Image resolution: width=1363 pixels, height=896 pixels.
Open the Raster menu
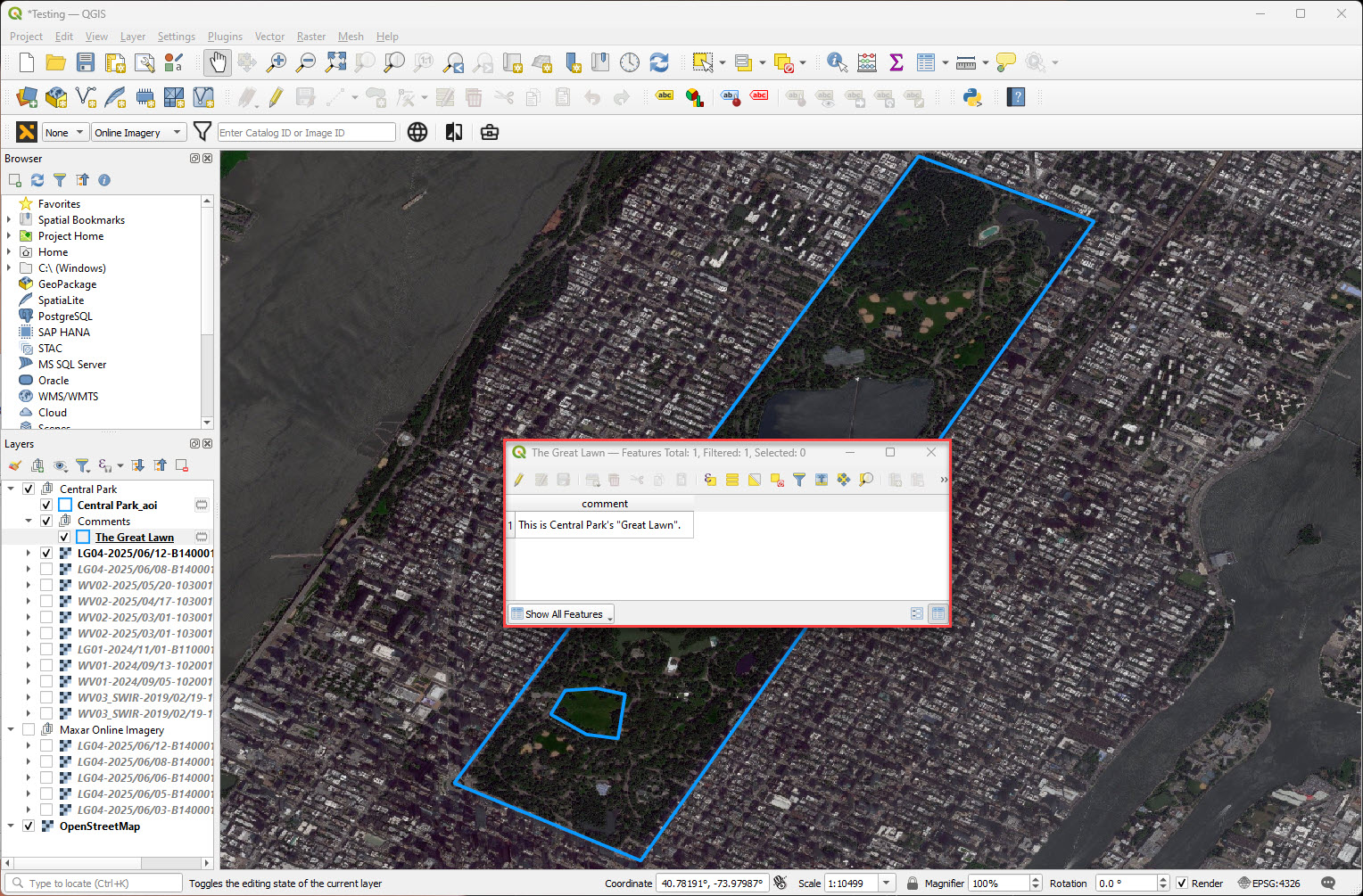click(311, 37)
